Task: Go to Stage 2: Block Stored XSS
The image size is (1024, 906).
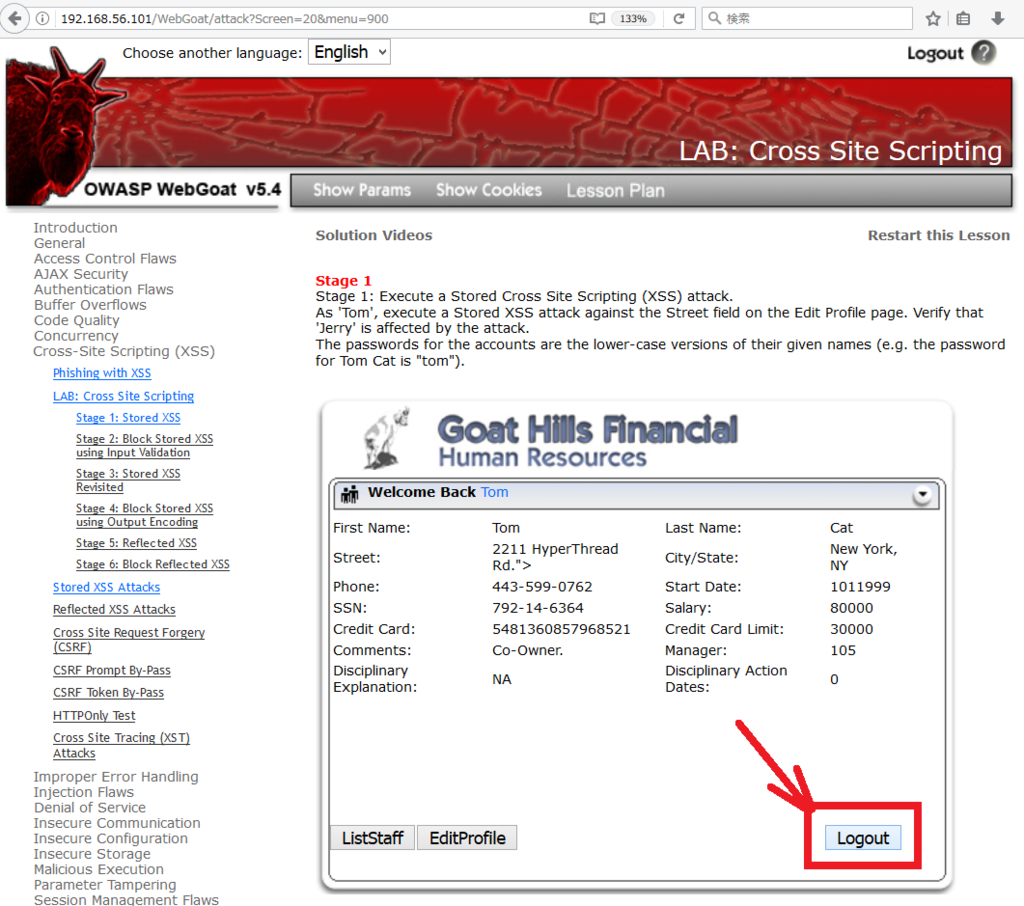Action: (x=144, y=445)
